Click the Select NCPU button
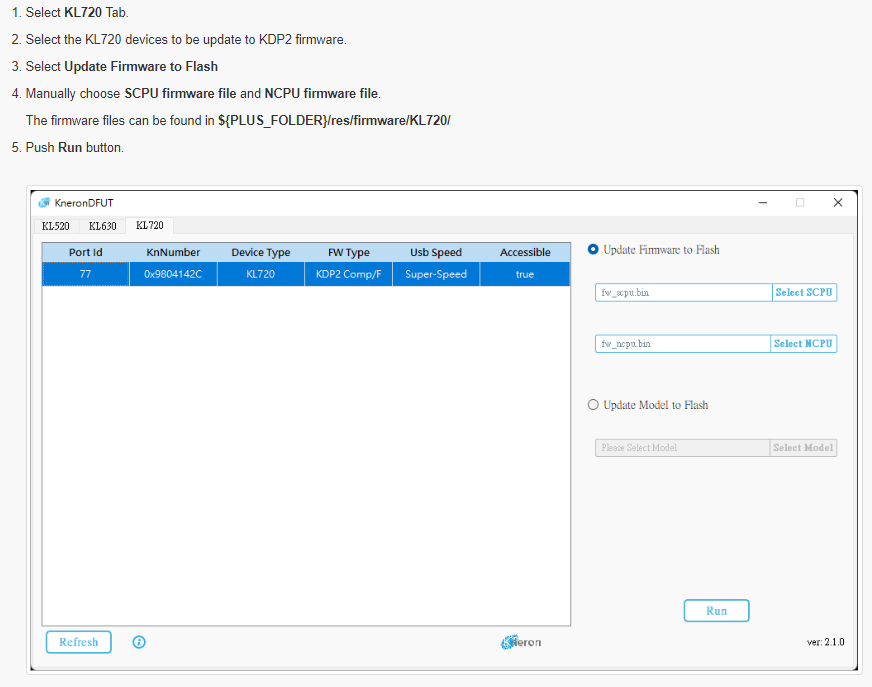 [x=803, y=343]
